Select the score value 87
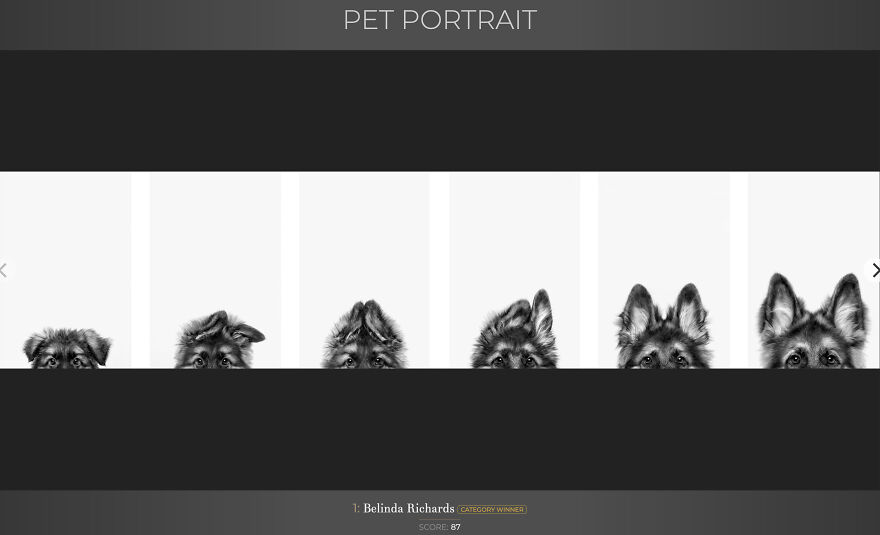Screen dimensions: 880x535 coord(455,527)
